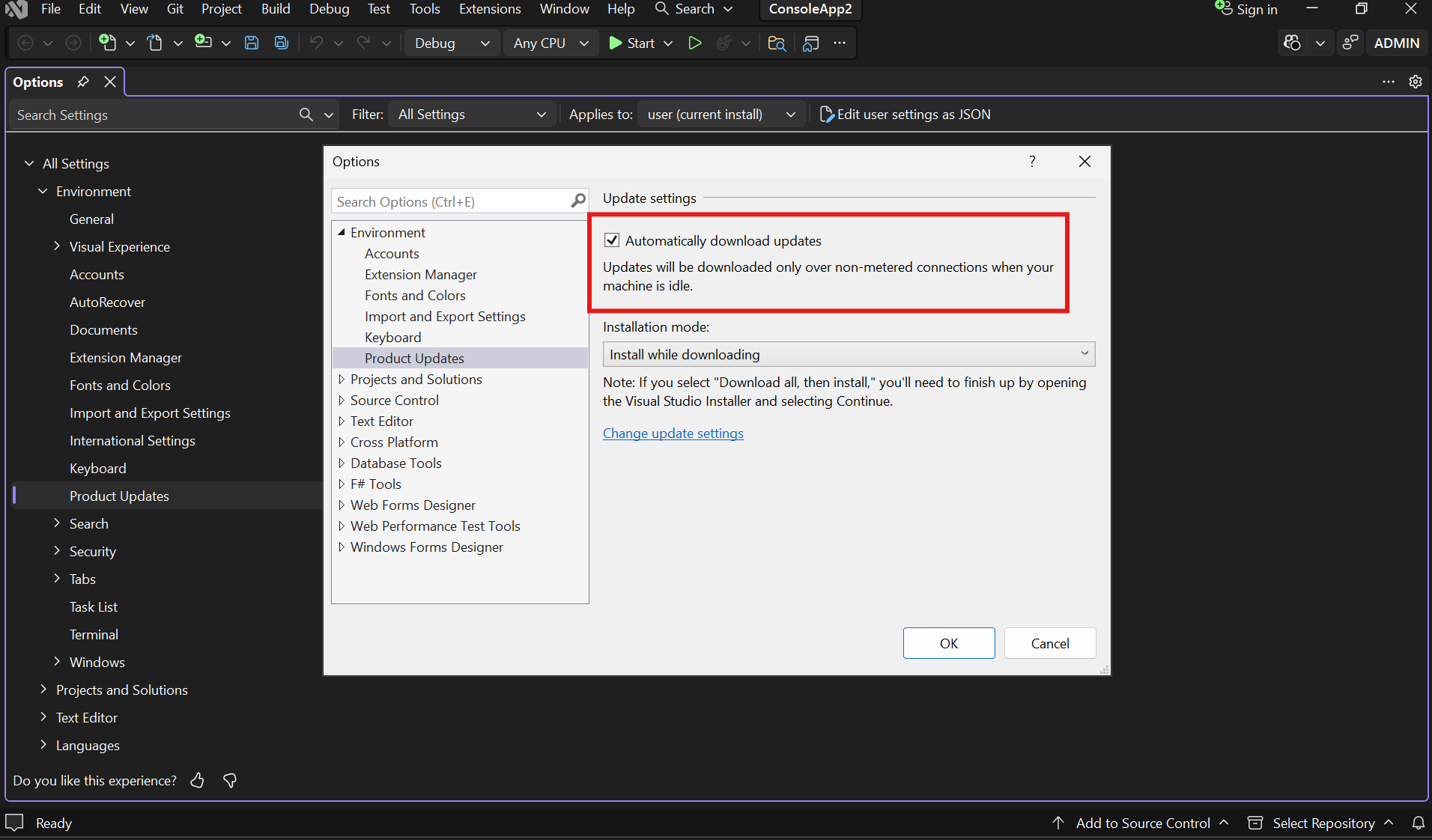Click the thumbs down feedback icon

pyautogui.click(x=230, y=781)
